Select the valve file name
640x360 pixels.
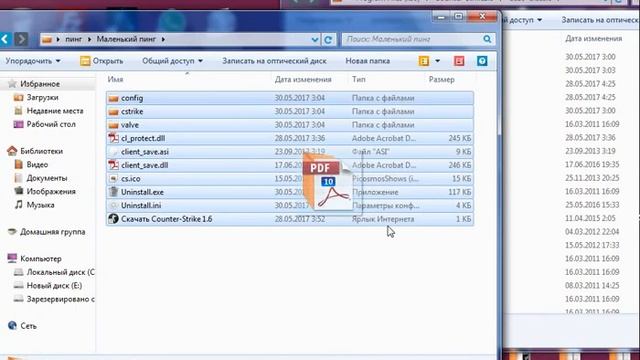[x=130, y=125]
